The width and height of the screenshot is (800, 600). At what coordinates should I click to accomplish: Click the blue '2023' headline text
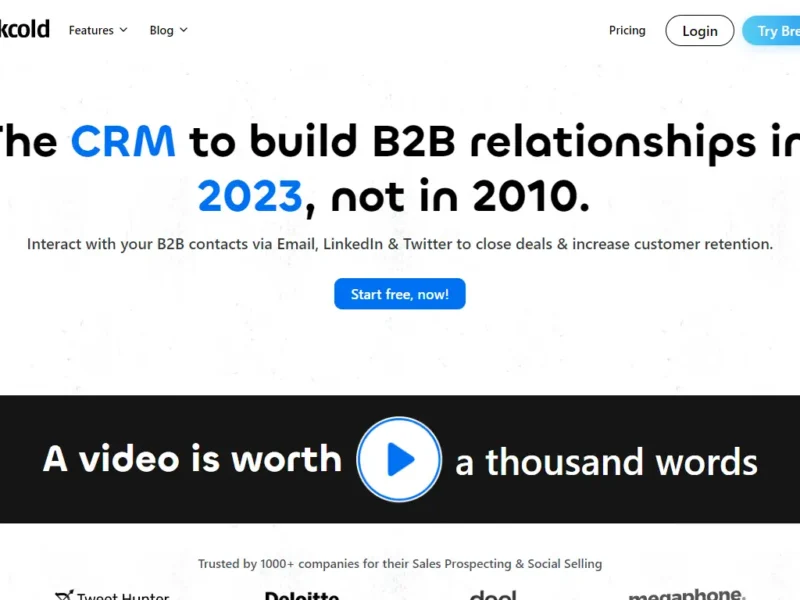(x=250, y=196)
